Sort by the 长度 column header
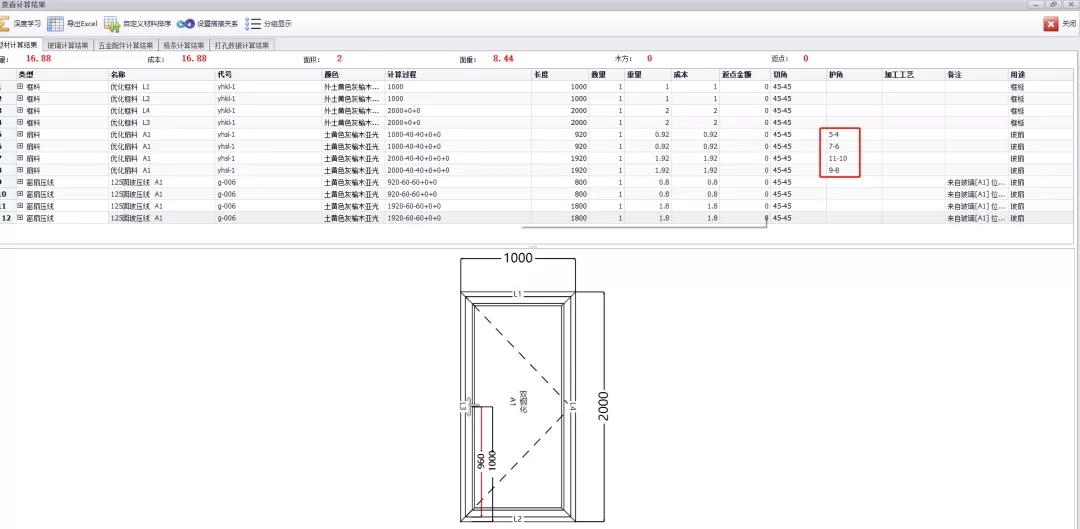 point(542,74)
